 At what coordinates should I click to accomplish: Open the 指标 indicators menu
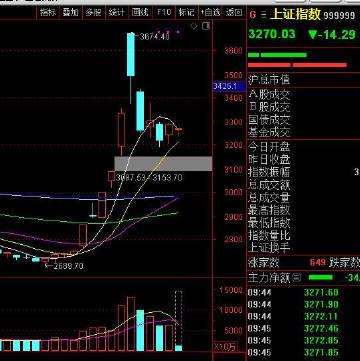[x=48, y=13]
